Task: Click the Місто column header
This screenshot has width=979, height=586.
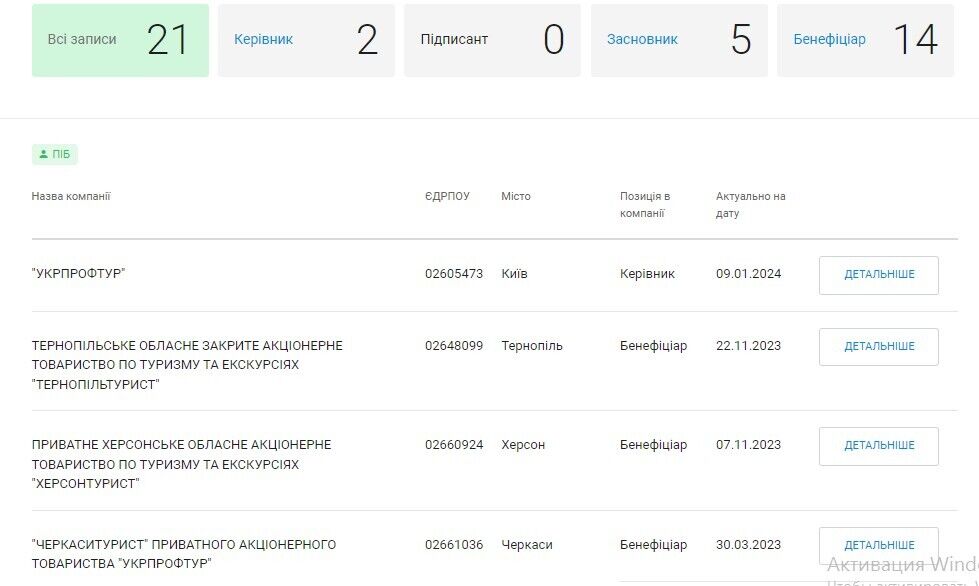Action: click(516, 196)
